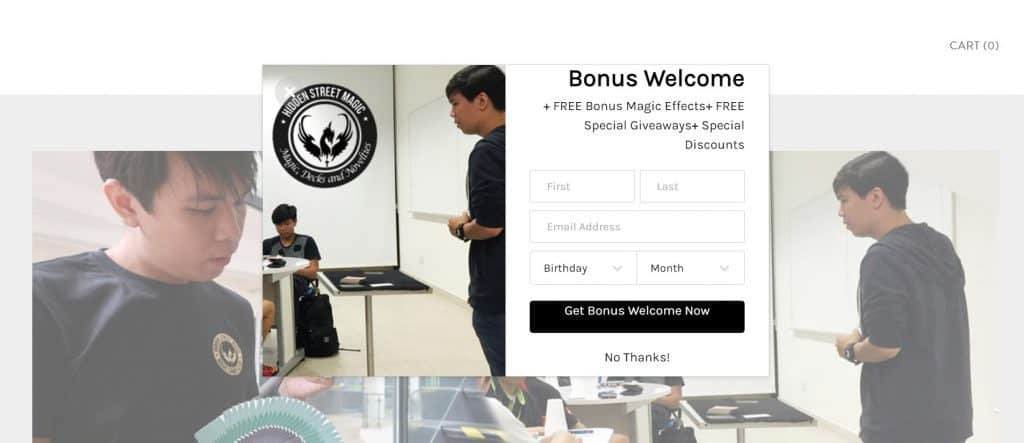Click the gold emblem on black t-shirt
The width and height of the screenshot is (1024, 443).
[x=227, y=353]
